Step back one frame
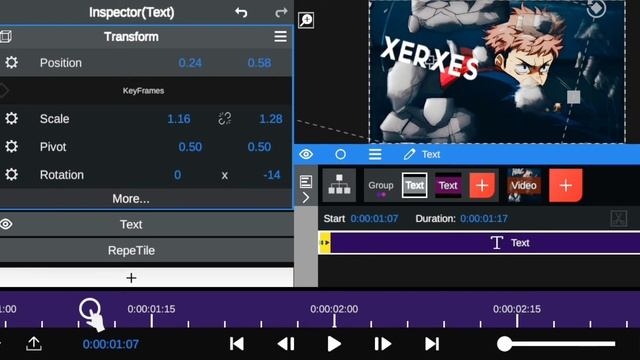The height and width of the screenshot is (360, 640). [x=286, y=344]
